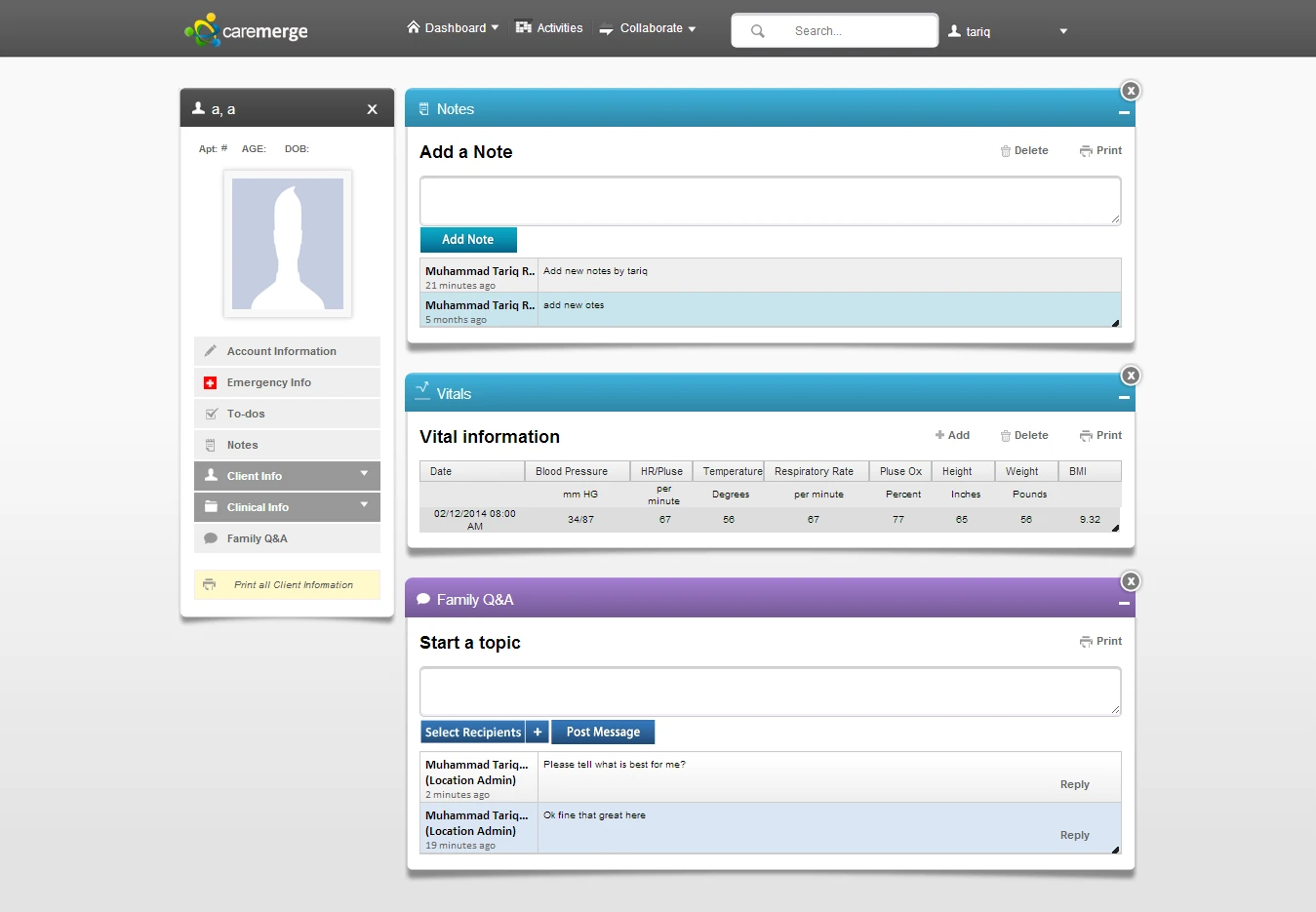This screenshot has width=1316, height=912.
Task: Click Post Message button
Action: point(603,733)
